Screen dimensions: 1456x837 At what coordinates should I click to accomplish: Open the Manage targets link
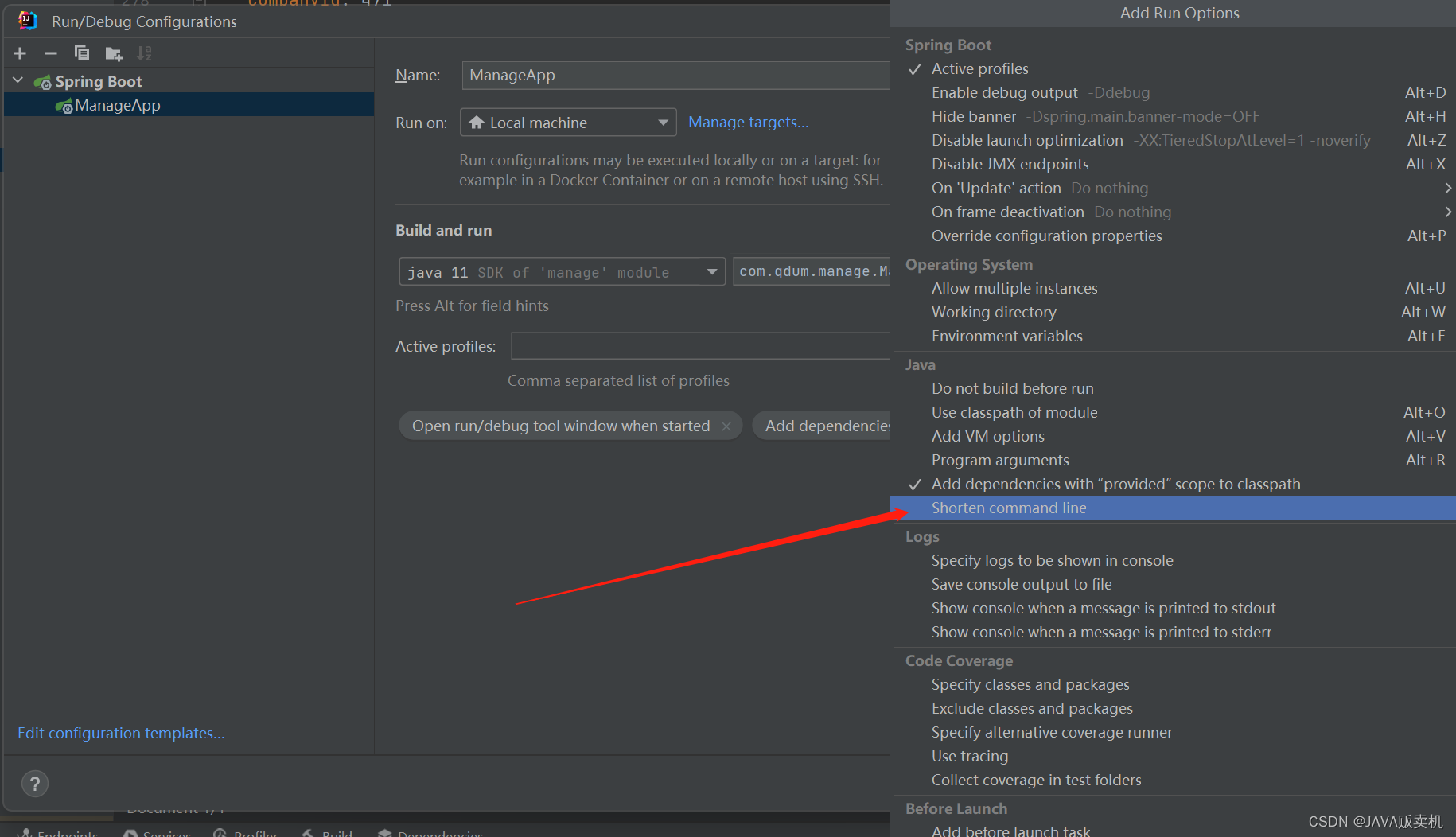[x=748, y=122]
